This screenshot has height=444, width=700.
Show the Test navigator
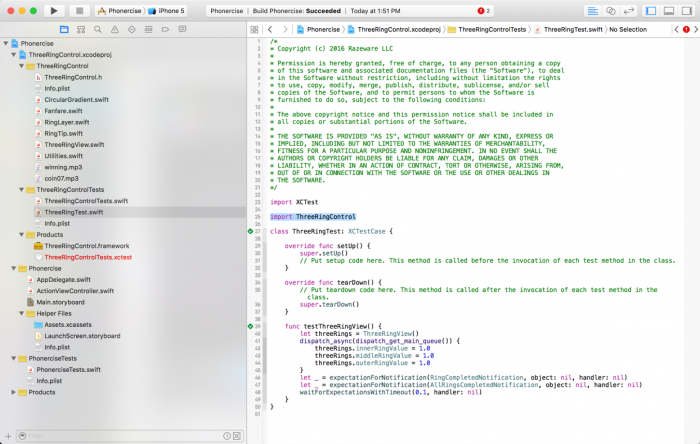131,29
